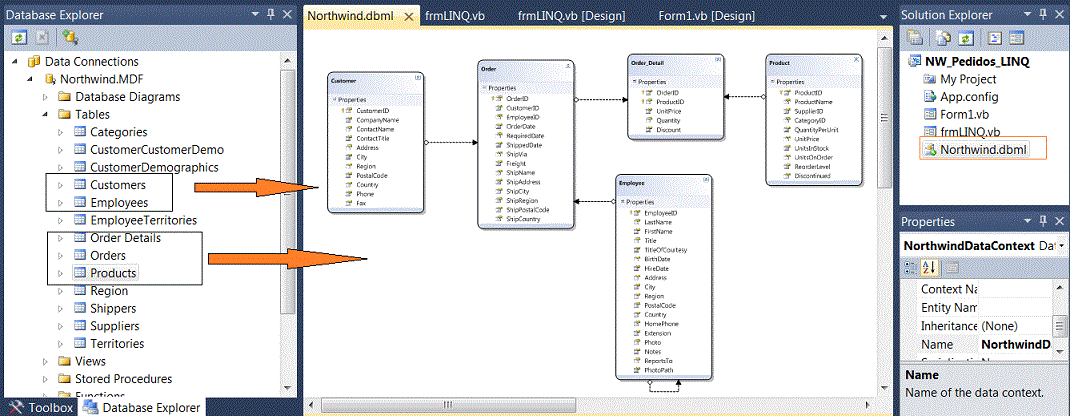
Task: Sort Properties grid alphabetically
Action: pos(928,267)
